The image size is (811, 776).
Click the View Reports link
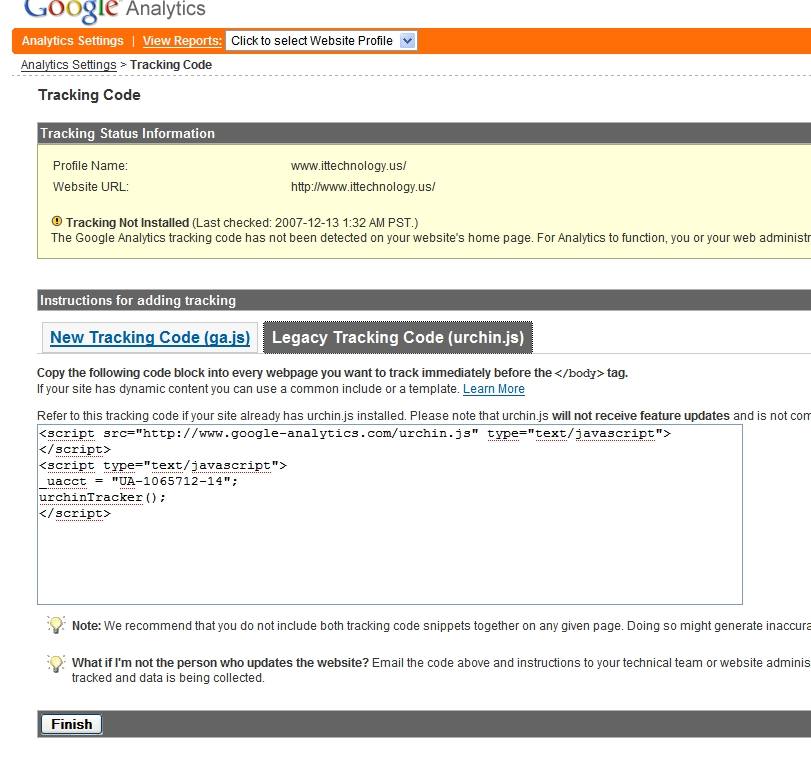pos(182,41)
